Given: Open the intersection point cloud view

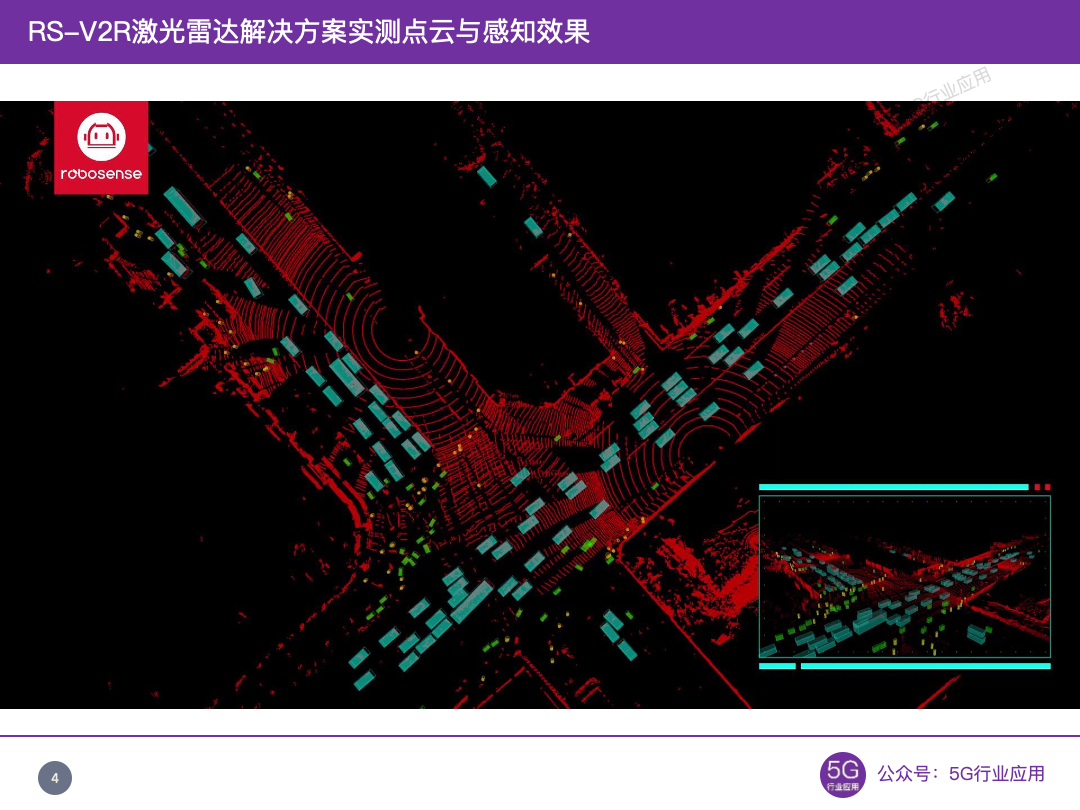Looking at the screenshot, I should [450, 400].
